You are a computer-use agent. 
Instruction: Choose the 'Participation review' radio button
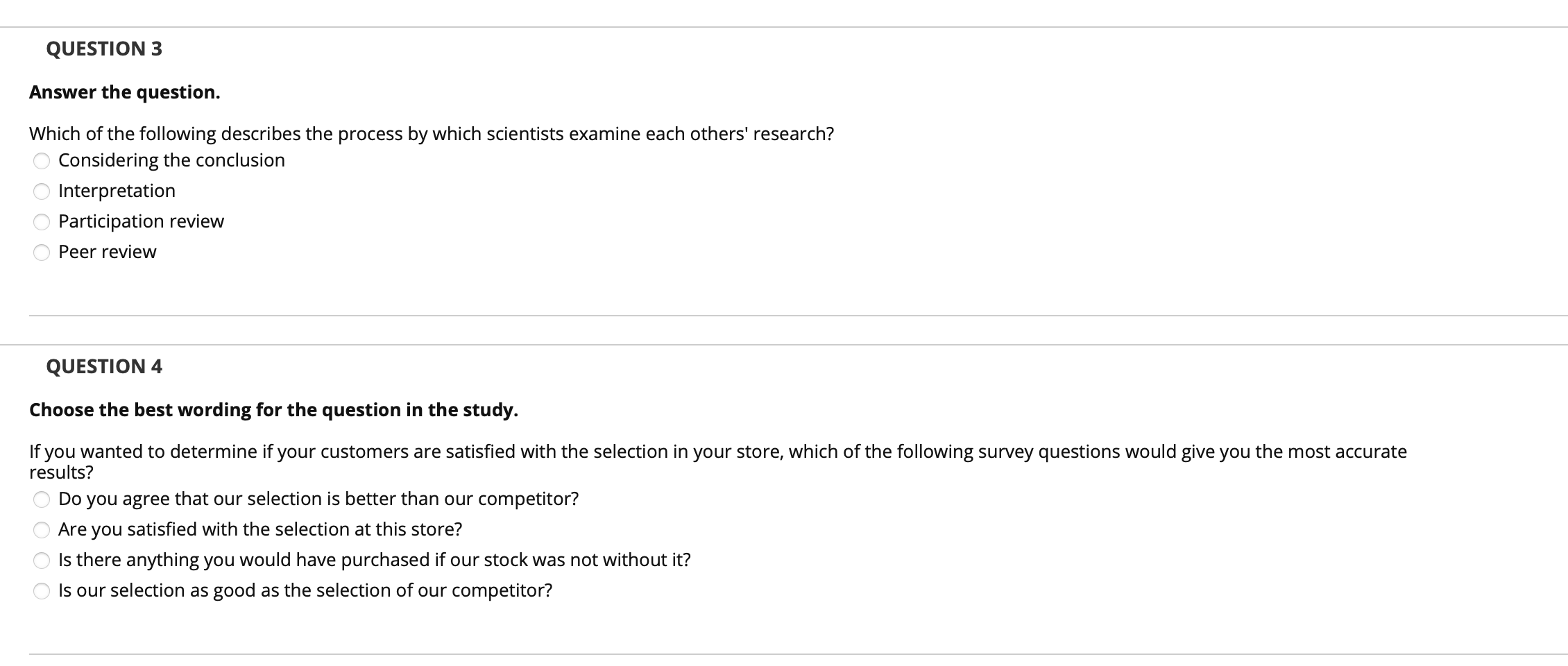click(42, 222)
